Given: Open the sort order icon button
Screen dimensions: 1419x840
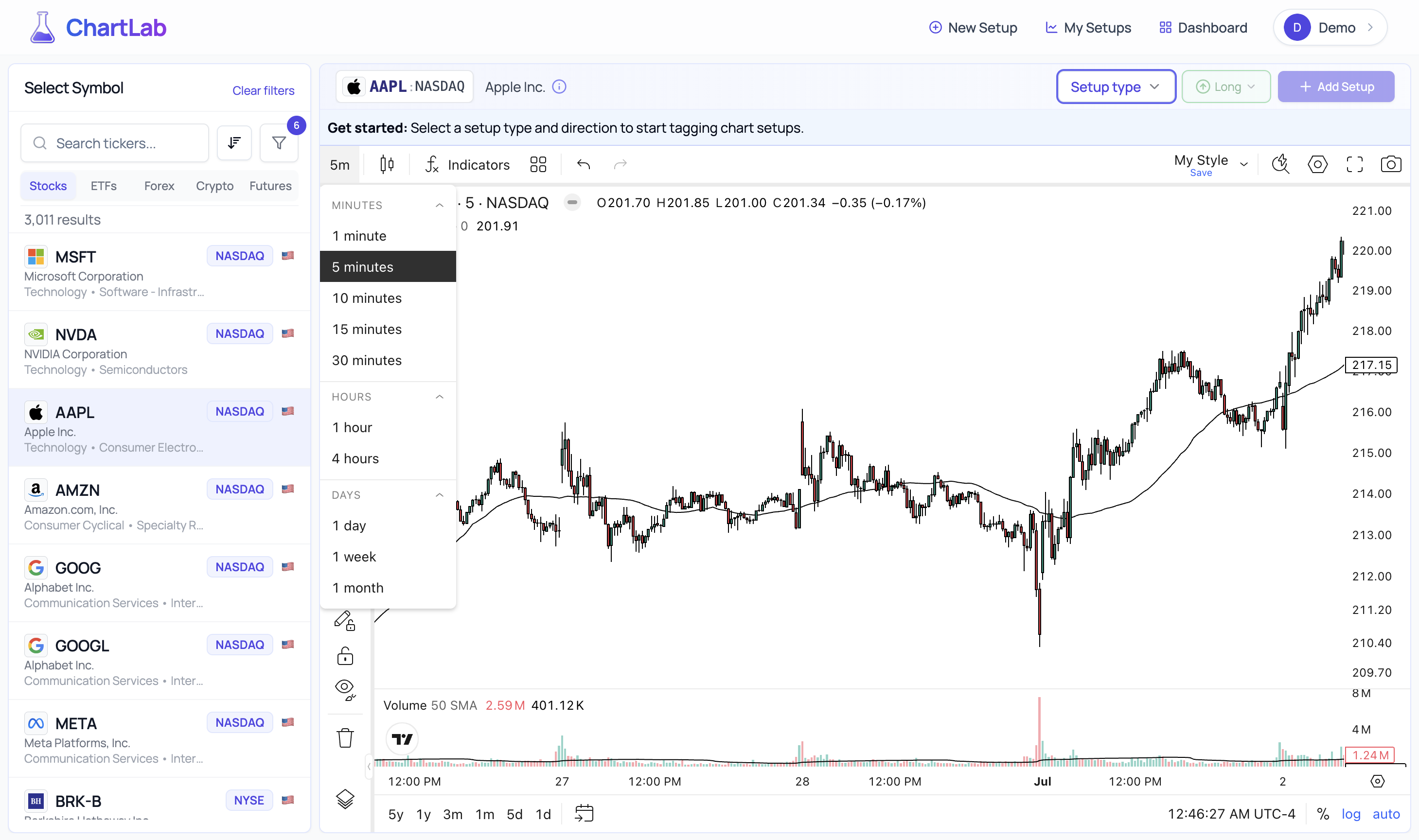Looking at the screenshot, I should 234,143.
